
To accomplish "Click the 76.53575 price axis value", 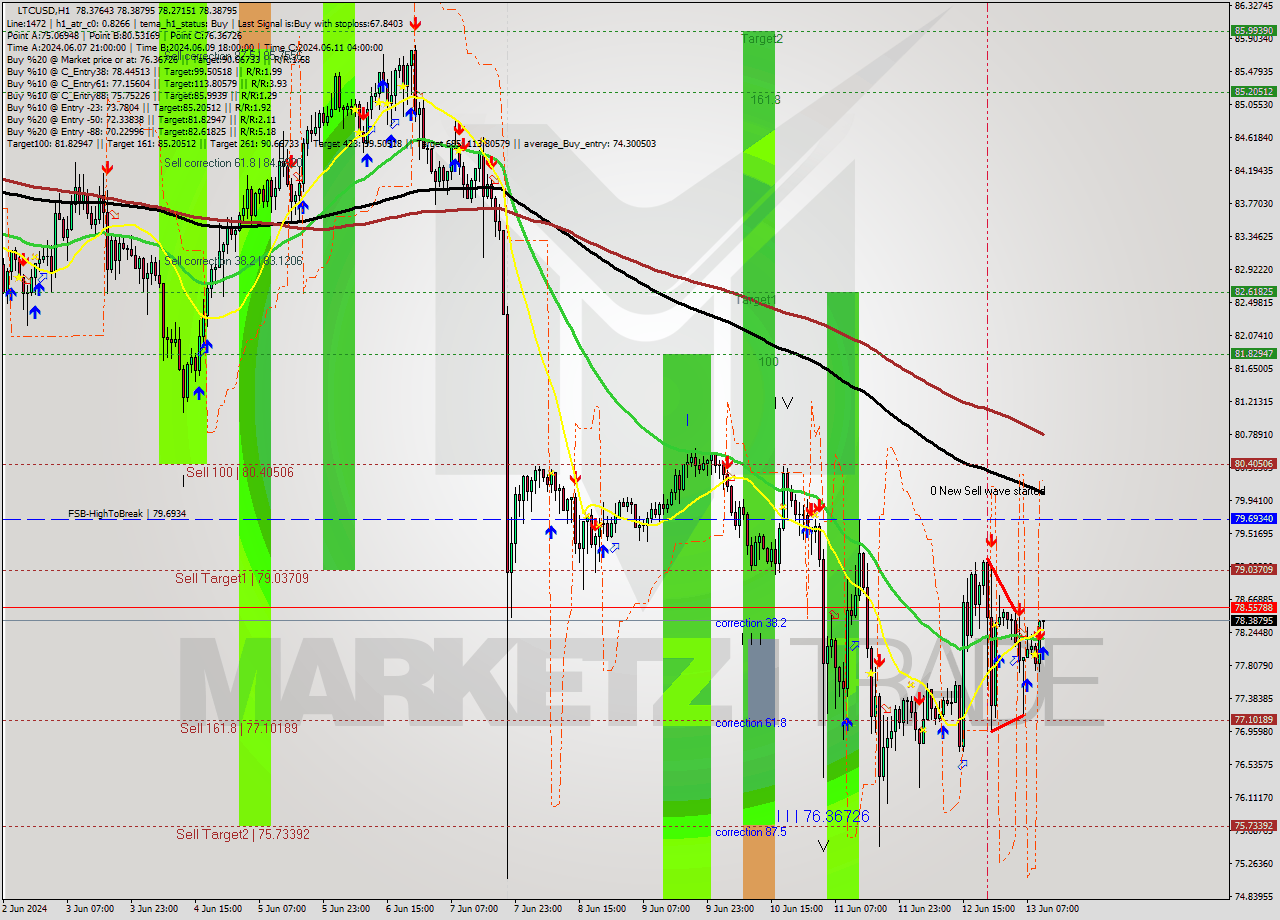I will [x=1254, y=765].
